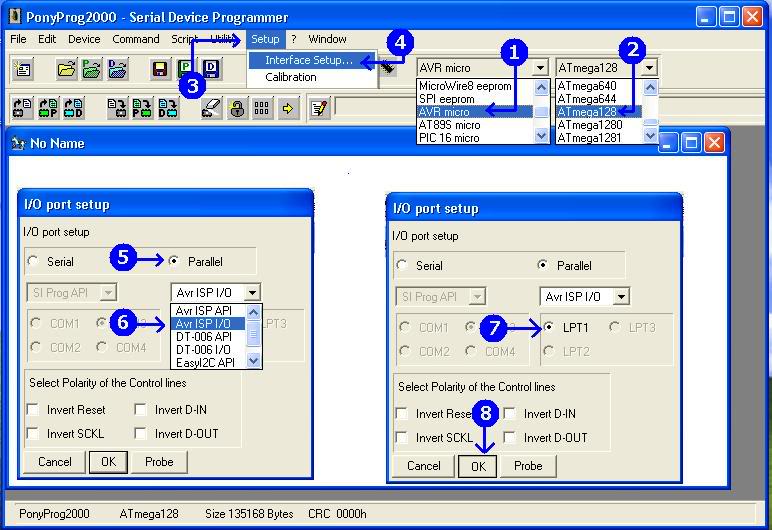Click Write Data (blue D) icon
This screenshot has width=772, height=530.
click(x=167, y=108)
